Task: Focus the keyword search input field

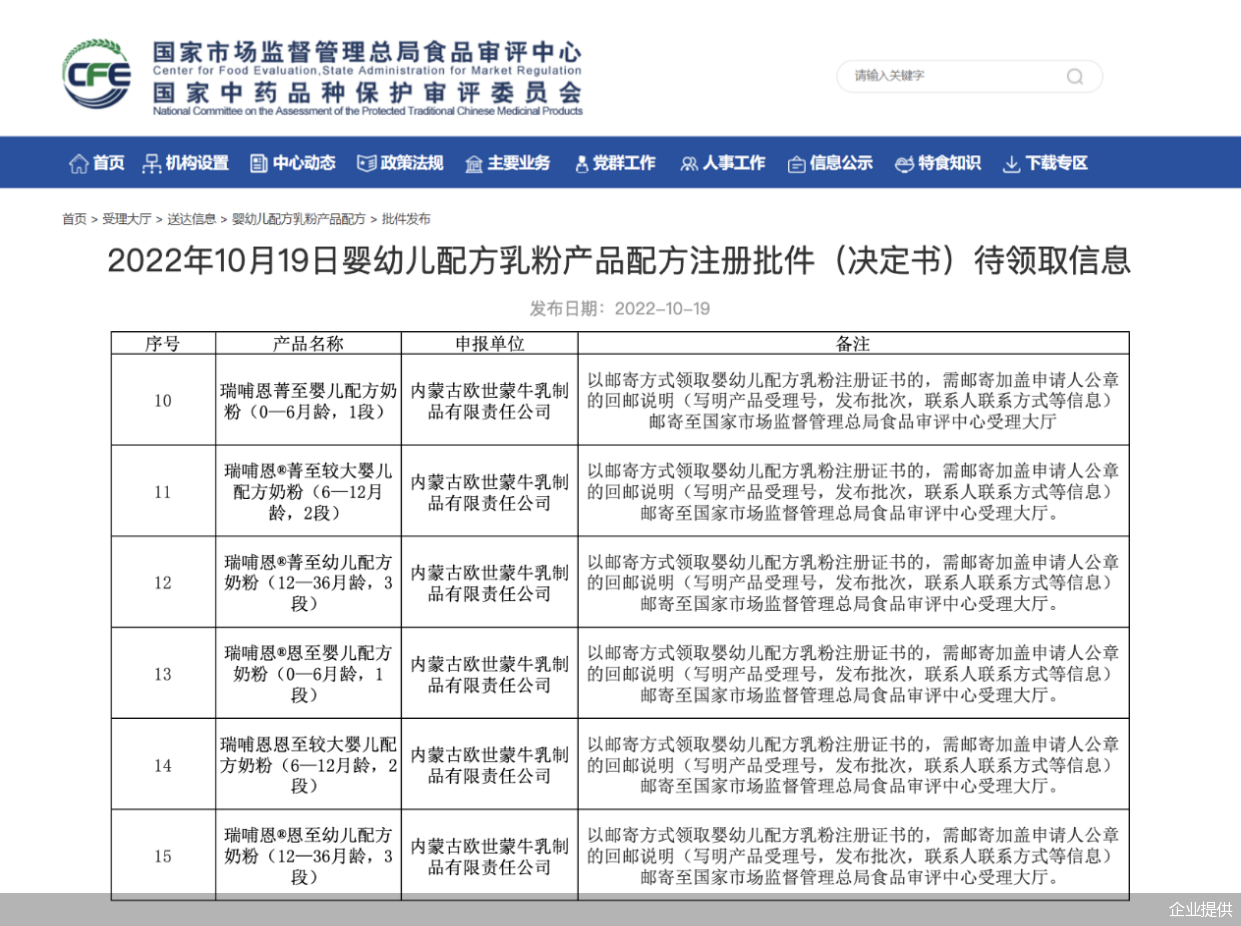Action: [x=950, y=77]
